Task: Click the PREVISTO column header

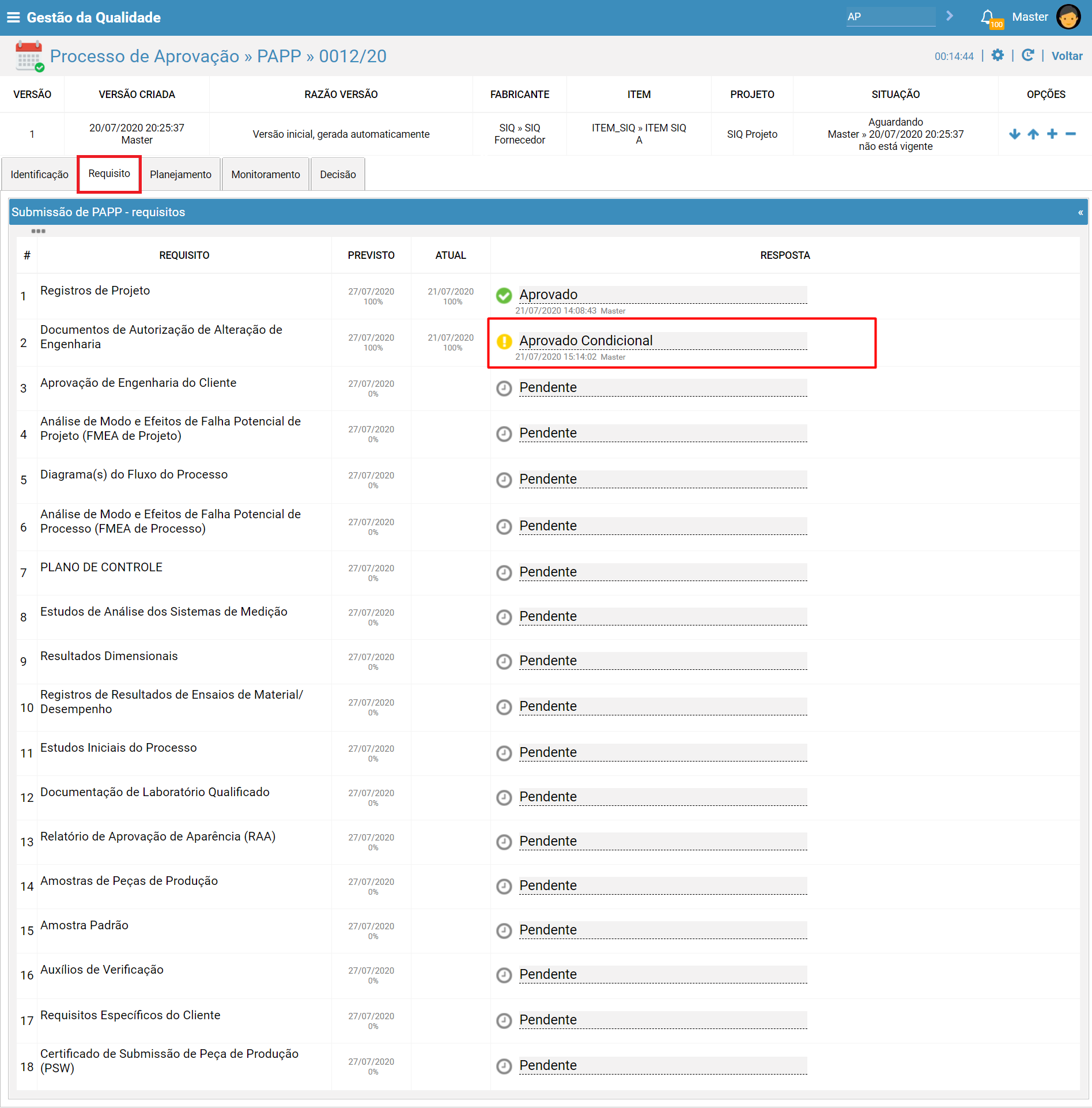Action: coord(371,255)
